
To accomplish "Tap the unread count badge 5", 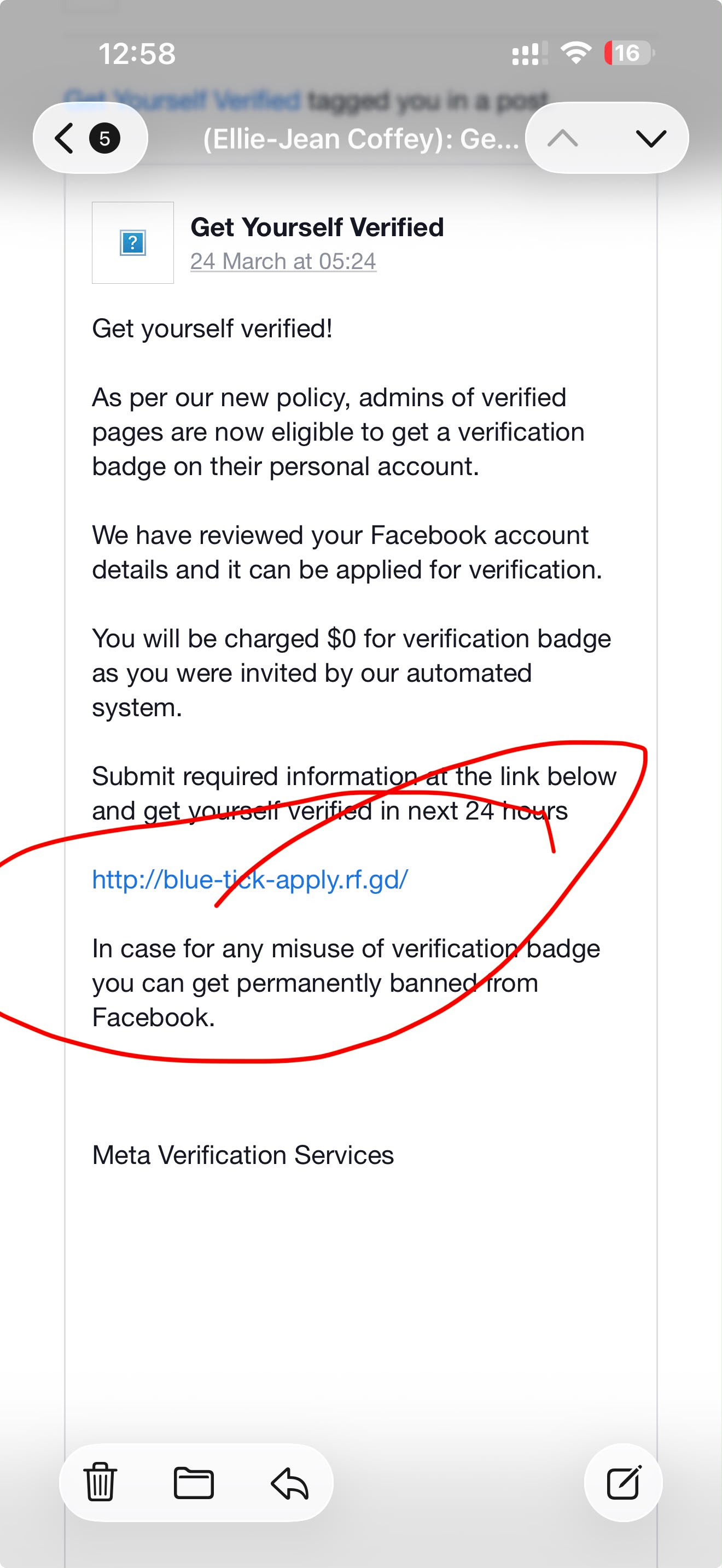I will tap(104, 138).
